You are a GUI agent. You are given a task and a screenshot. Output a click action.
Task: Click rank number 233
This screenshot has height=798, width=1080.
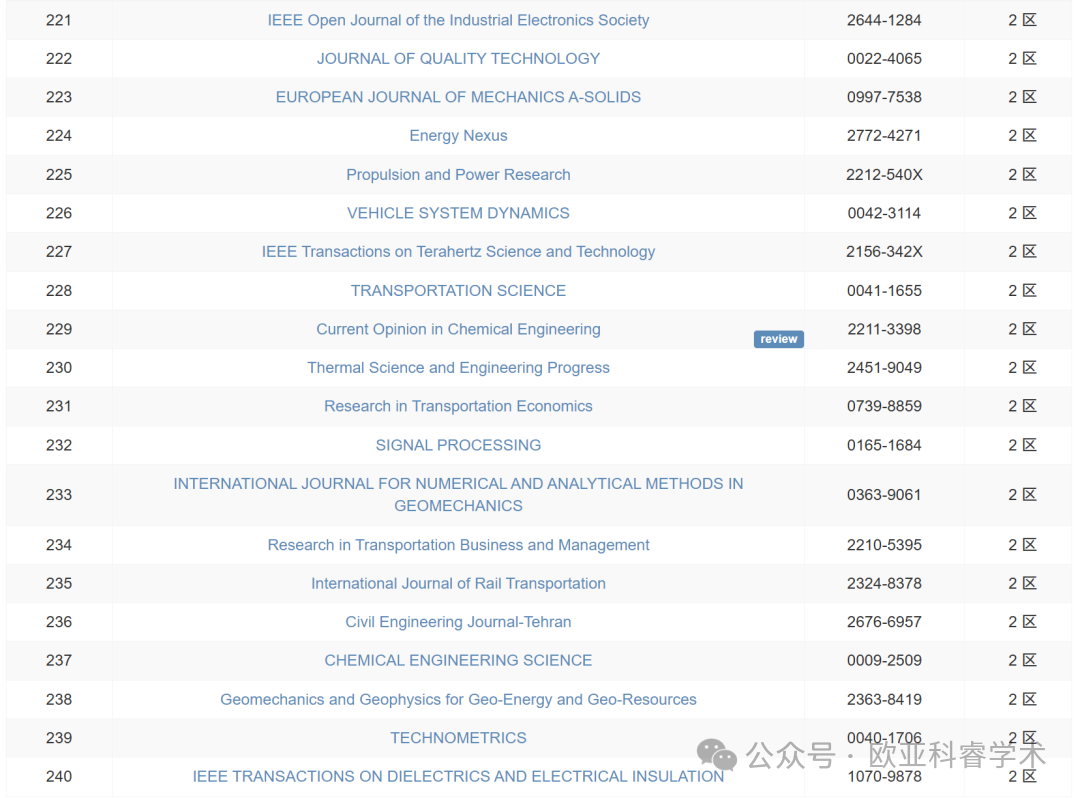coord(59,494)
